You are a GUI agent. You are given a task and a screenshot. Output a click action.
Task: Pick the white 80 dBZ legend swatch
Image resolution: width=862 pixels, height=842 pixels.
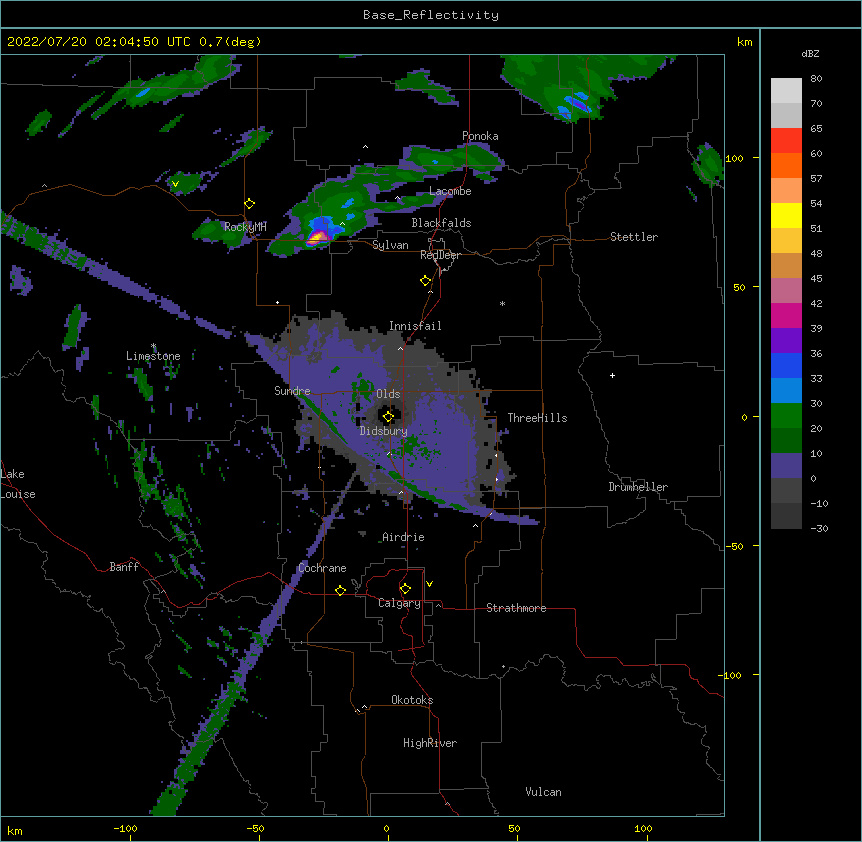[786, 91]
